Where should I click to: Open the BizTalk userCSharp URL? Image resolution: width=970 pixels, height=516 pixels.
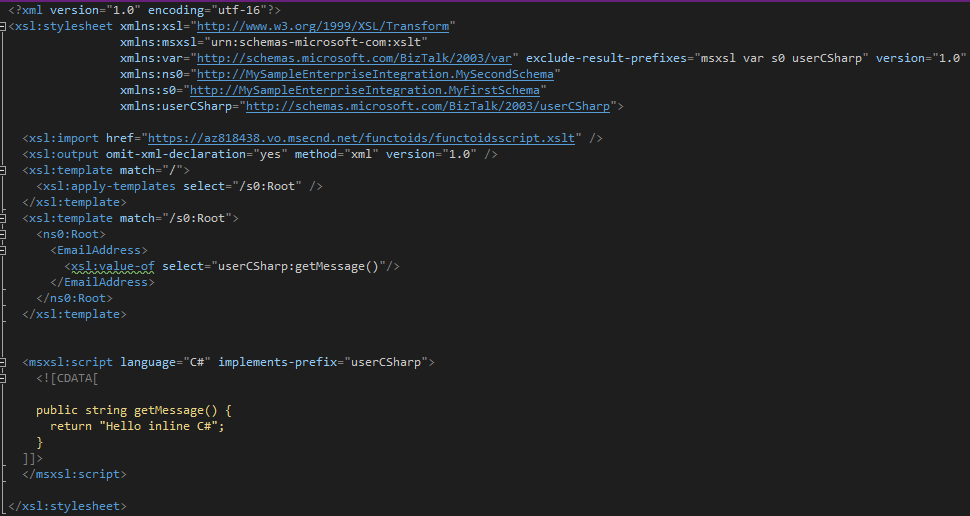click(x=429, y=106)
